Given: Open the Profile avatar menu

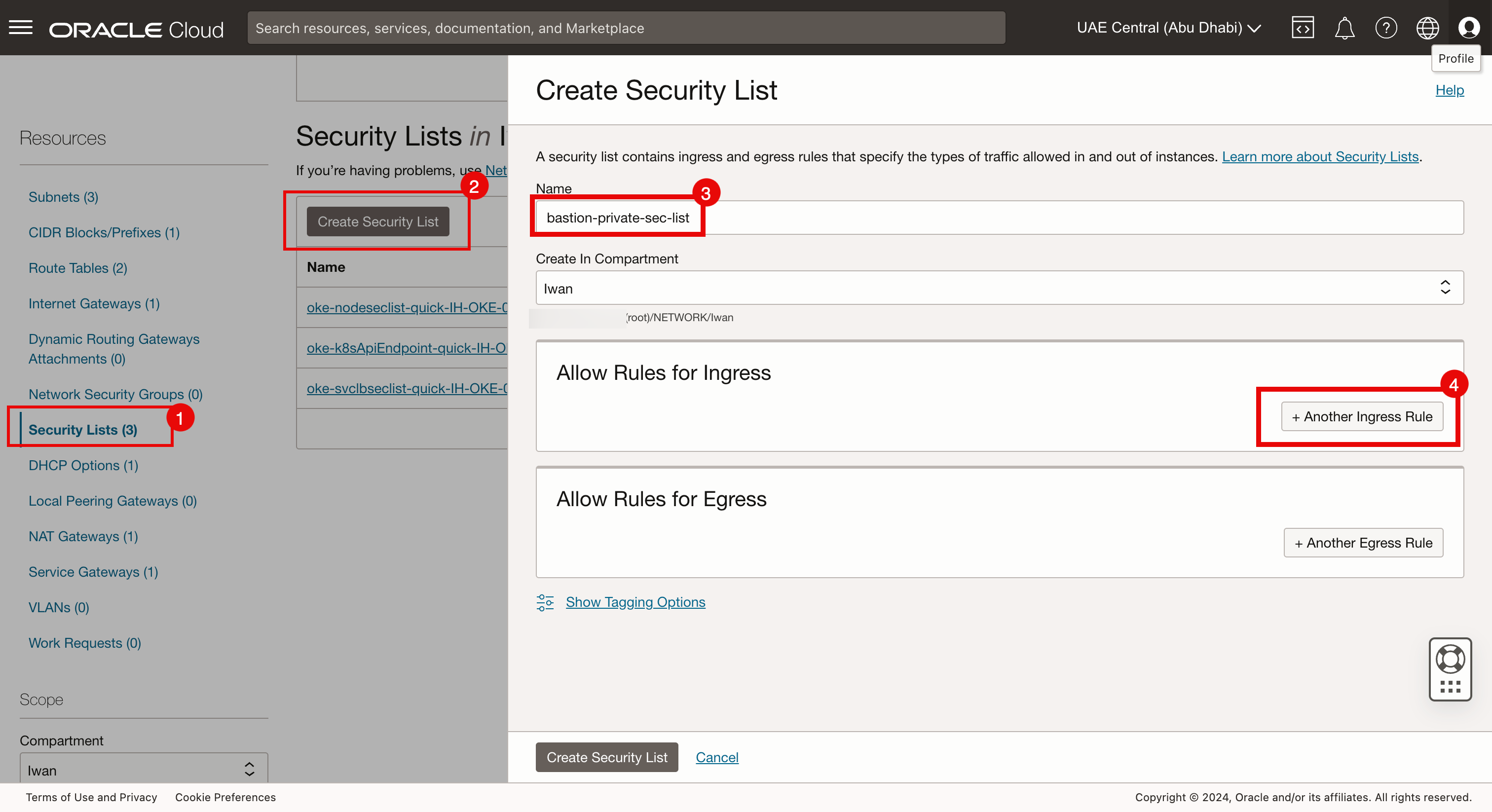Looking at the screenshot, I should coord(1469,28).
